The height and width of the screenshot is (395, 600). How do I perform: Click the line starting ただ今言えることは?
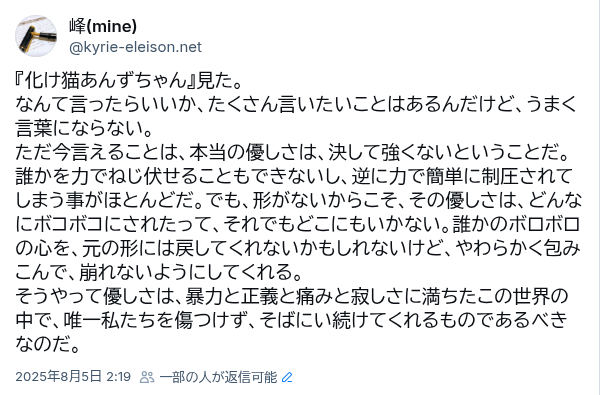(293, 152)
